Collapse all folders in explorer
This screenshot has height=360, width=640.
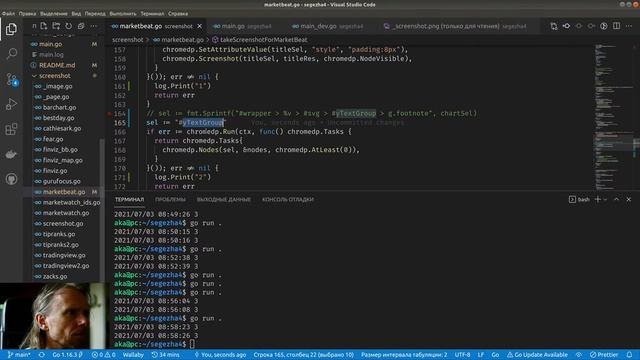[x=81, y=26]
